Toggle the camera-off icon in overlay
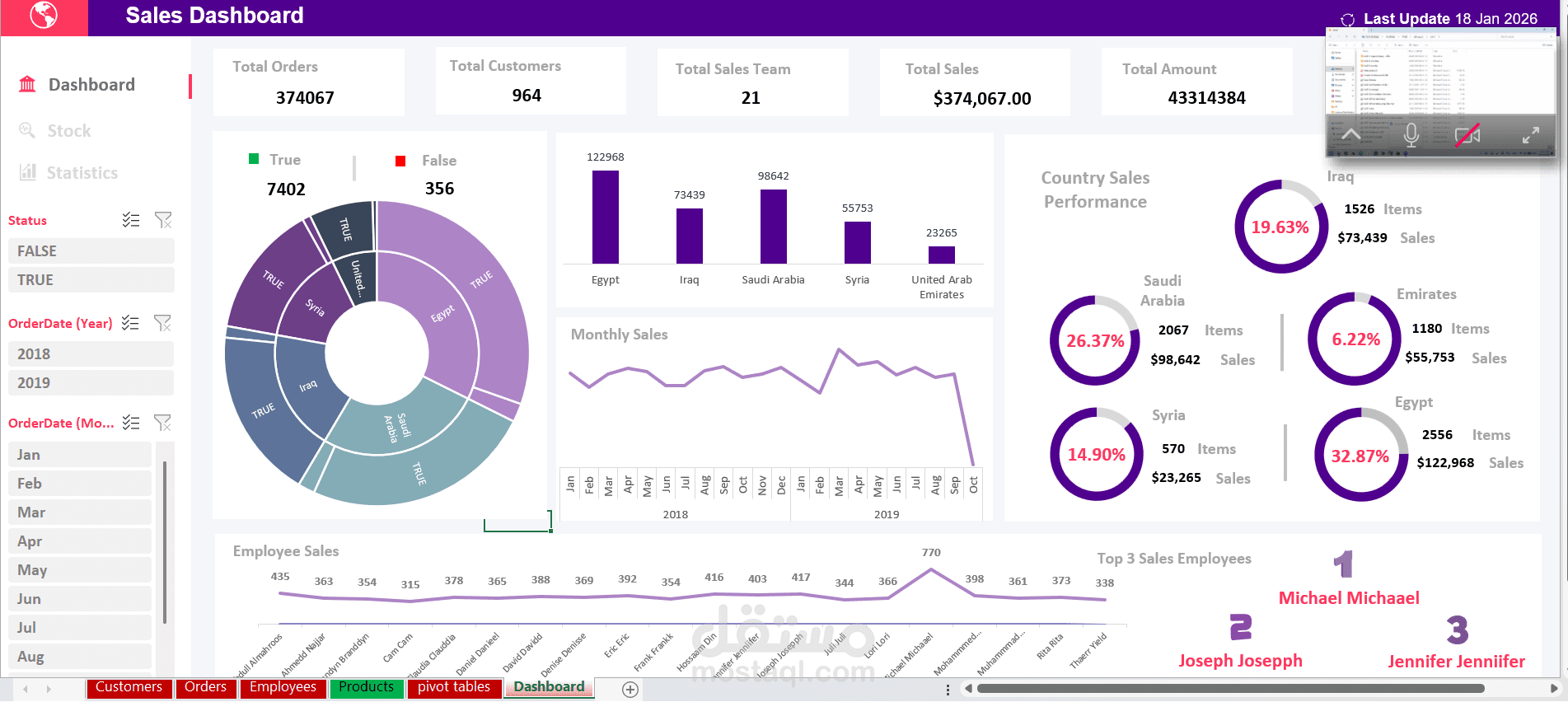Viewport: 1568px width, 702px height. 1467,135
